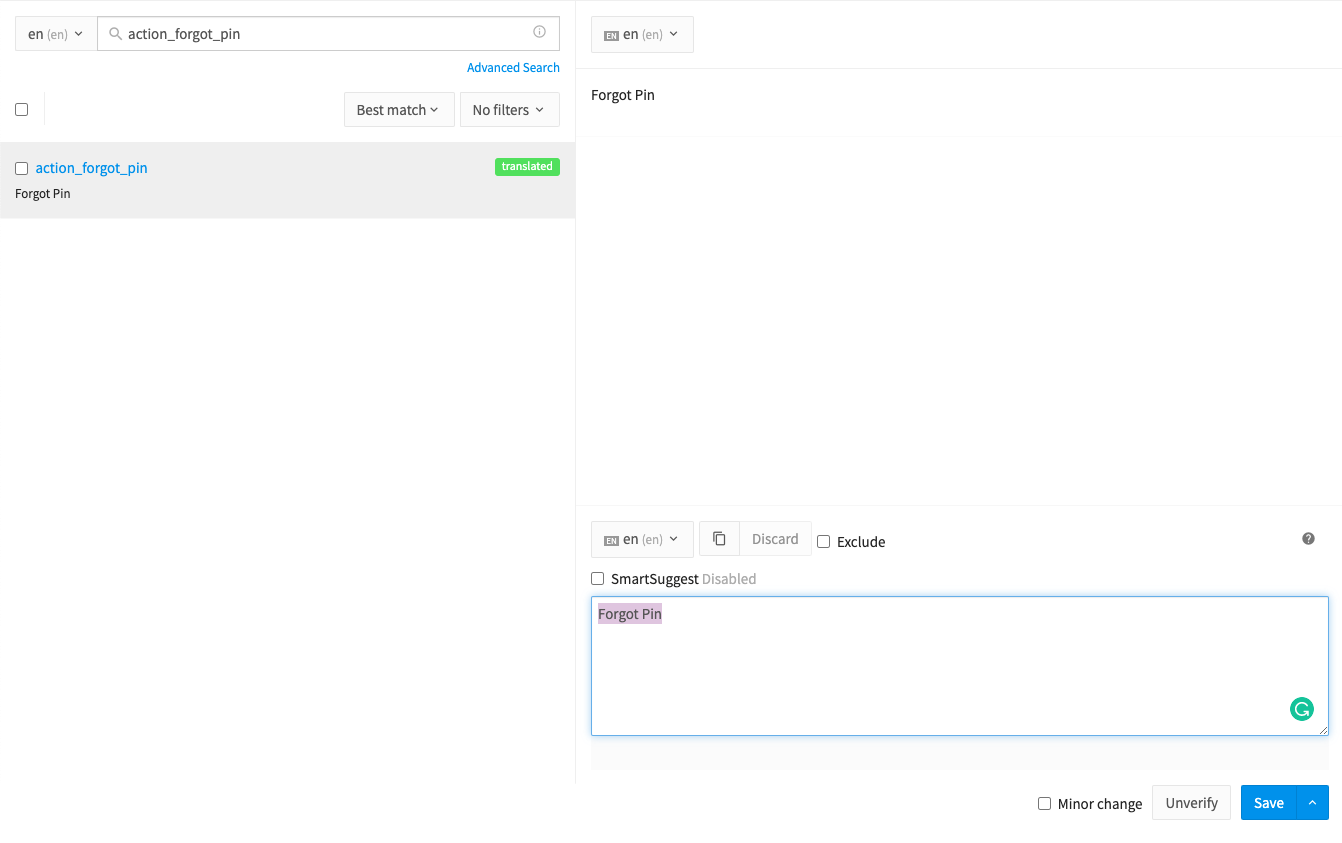Screen dimensions: 1342x843
Task: Open the reference language dropdown at top
Action: [x=642, y=34]
